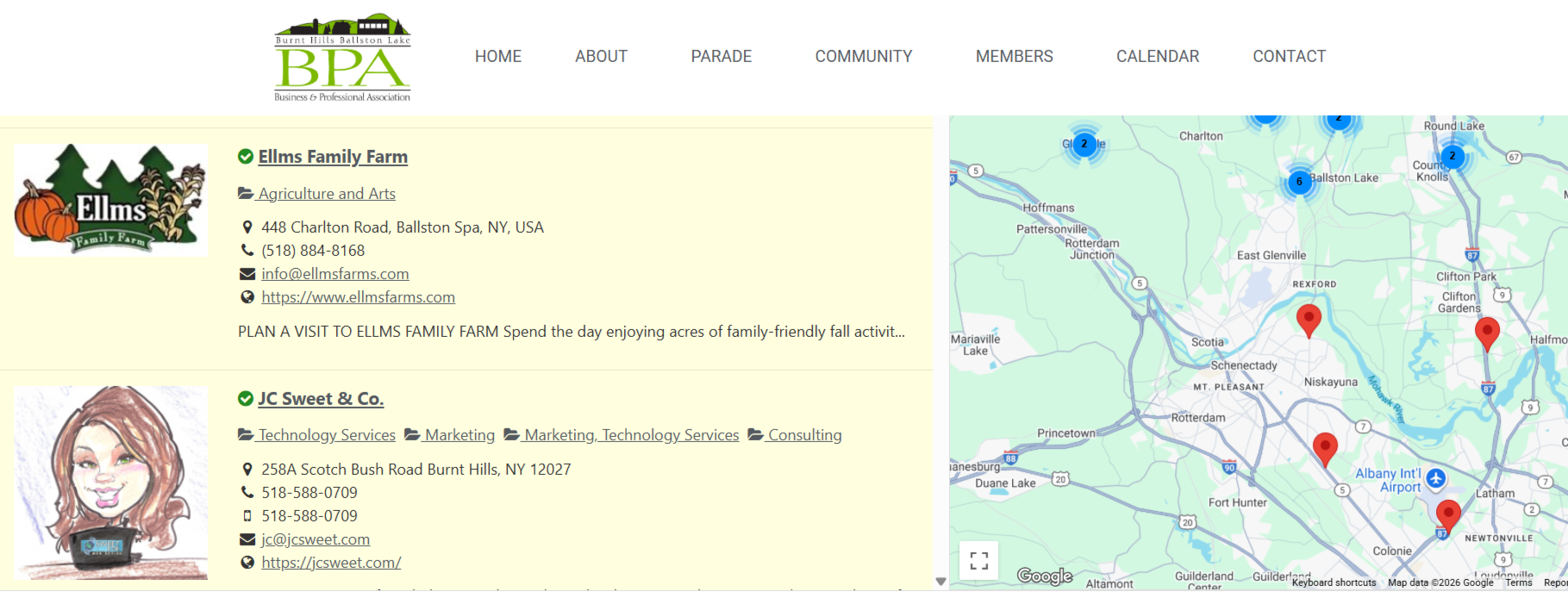
Task: Click the BPA logo in header
Action: point(342,58)
